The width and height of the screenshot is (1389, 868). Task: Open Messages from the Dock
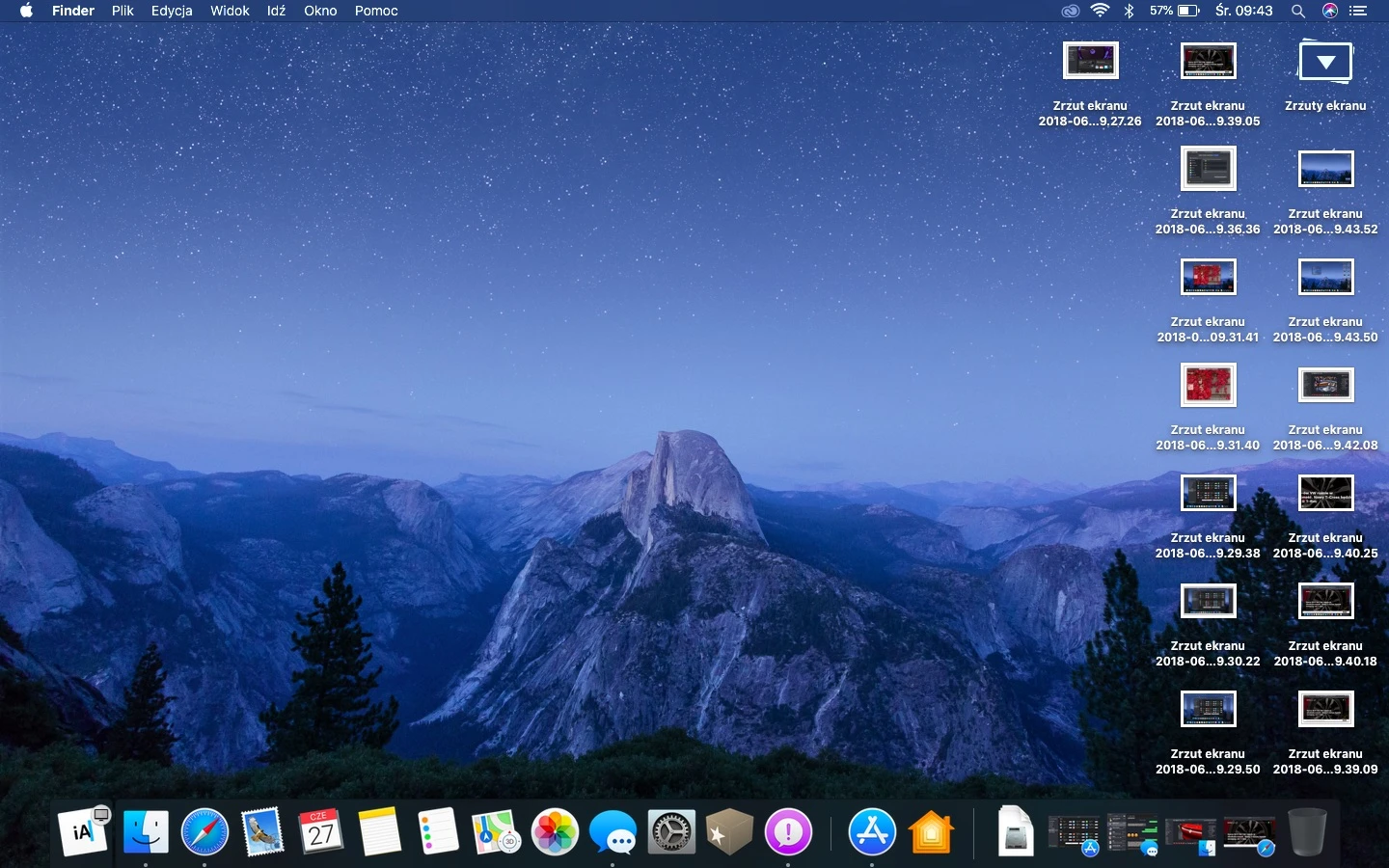[613, 831]
